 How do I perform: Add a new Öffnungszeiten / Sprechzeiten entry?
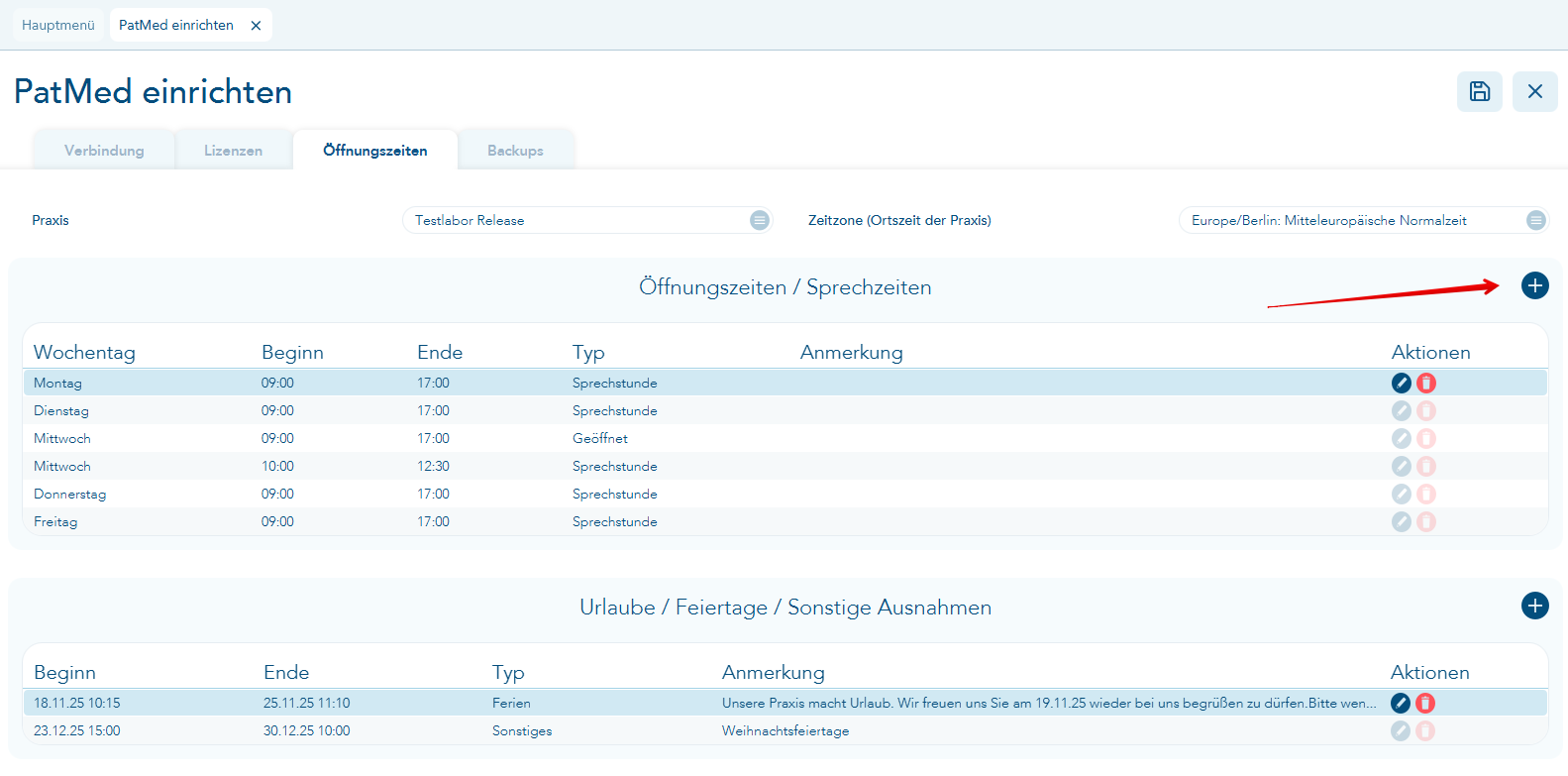click(x=1535, y=285)
